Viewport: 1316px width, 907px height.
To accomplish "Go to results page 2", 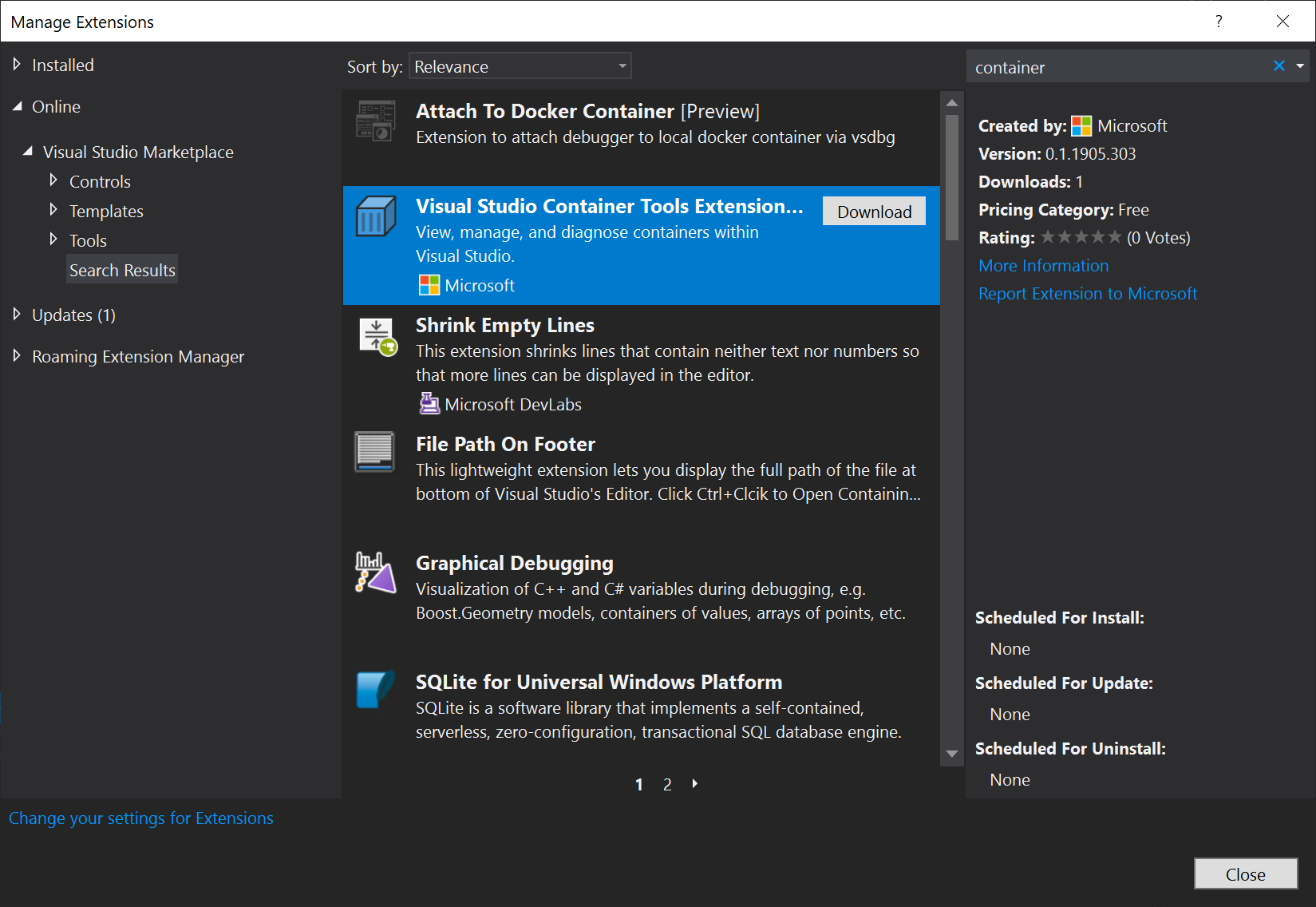I will pyautogui.click(x=667, y=785).
